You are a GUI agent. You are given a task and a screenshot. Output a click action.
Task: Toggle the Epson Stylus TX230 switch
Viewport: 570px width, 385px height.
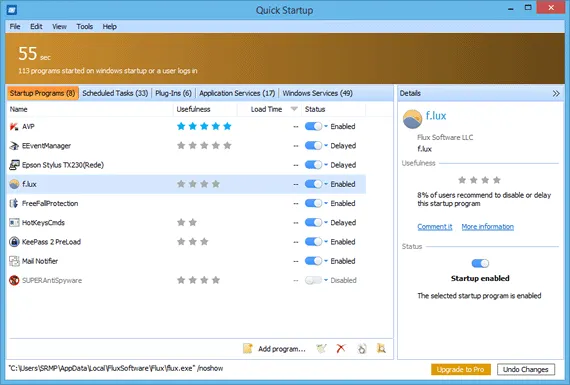point(313,165)
